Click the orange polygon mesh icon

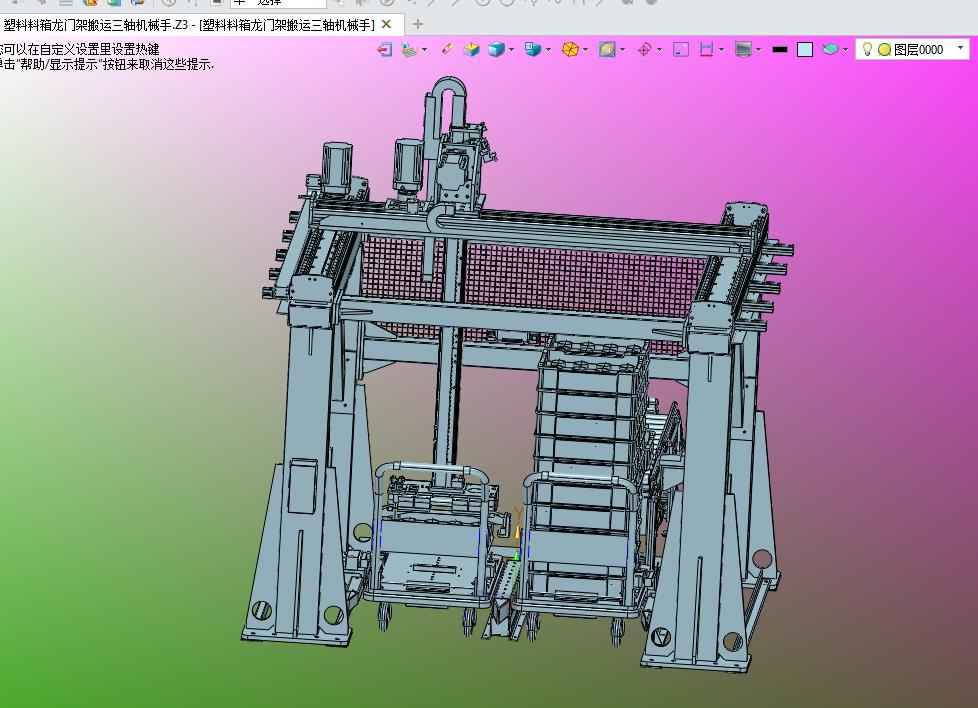[x=570, y=49]
